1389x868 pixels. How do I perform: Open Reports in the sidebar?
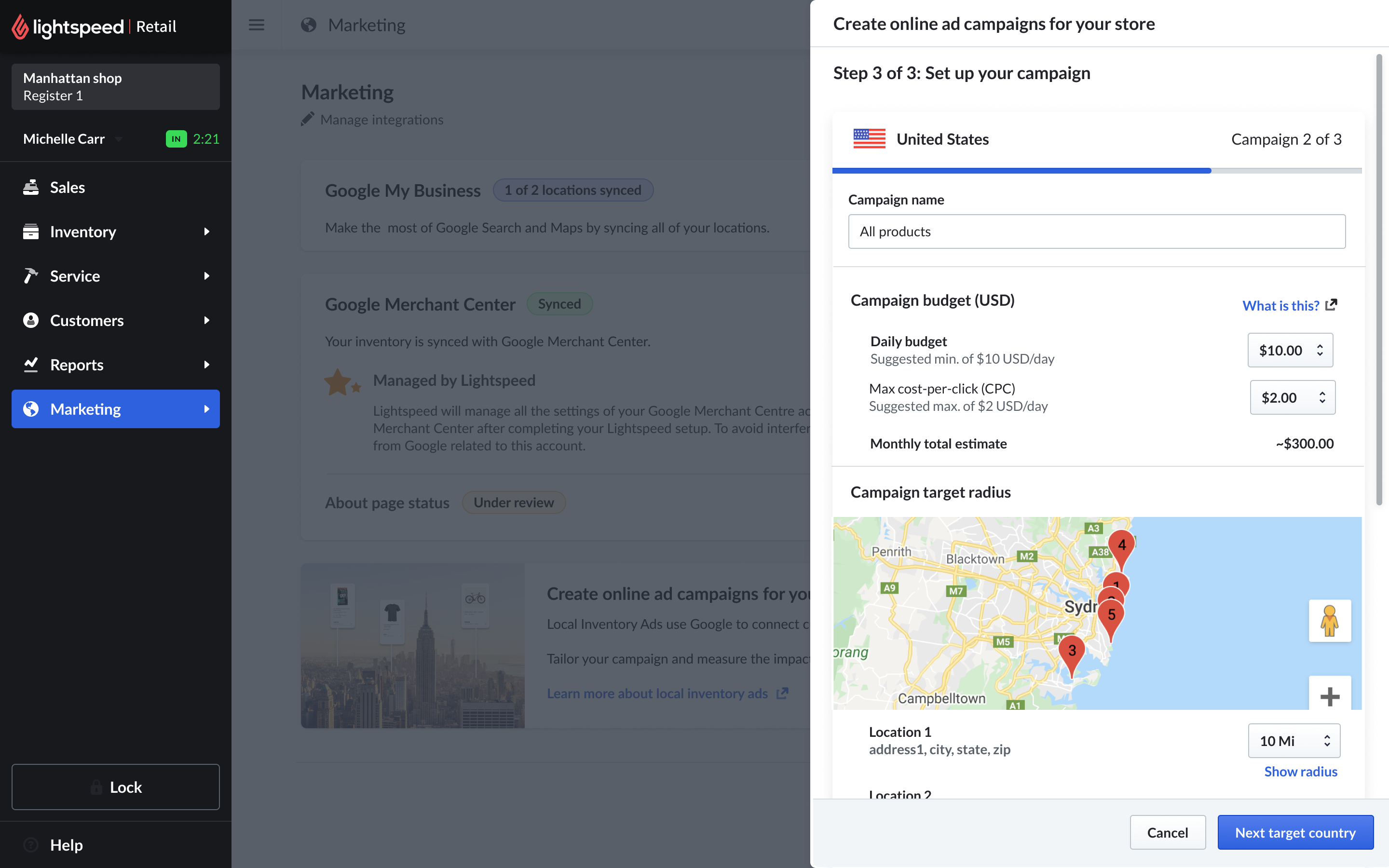[x=115, y=365]
